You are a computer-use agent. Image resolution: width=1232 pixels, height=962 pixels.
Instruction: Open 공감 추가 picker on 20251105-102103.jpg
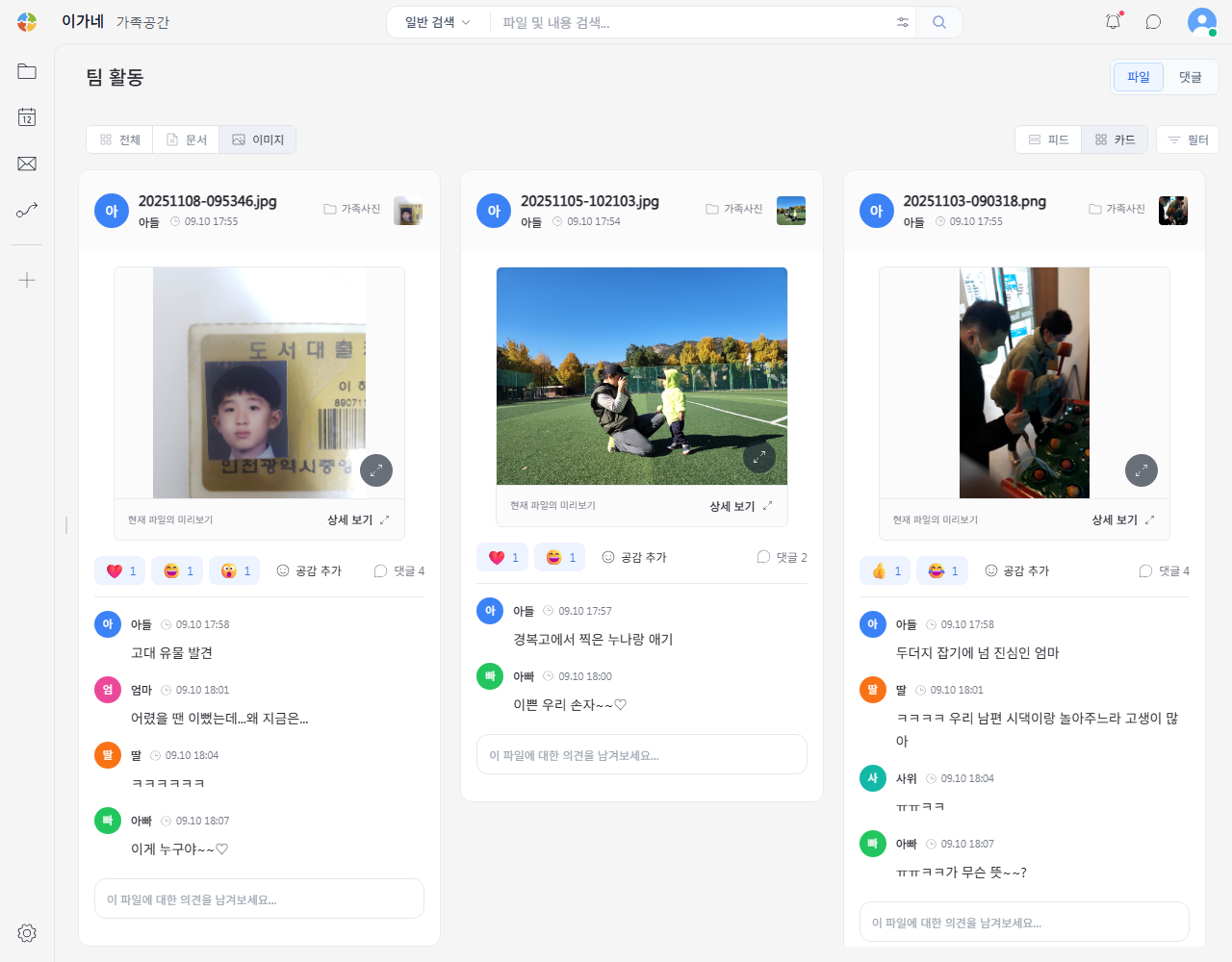[634, 557]
